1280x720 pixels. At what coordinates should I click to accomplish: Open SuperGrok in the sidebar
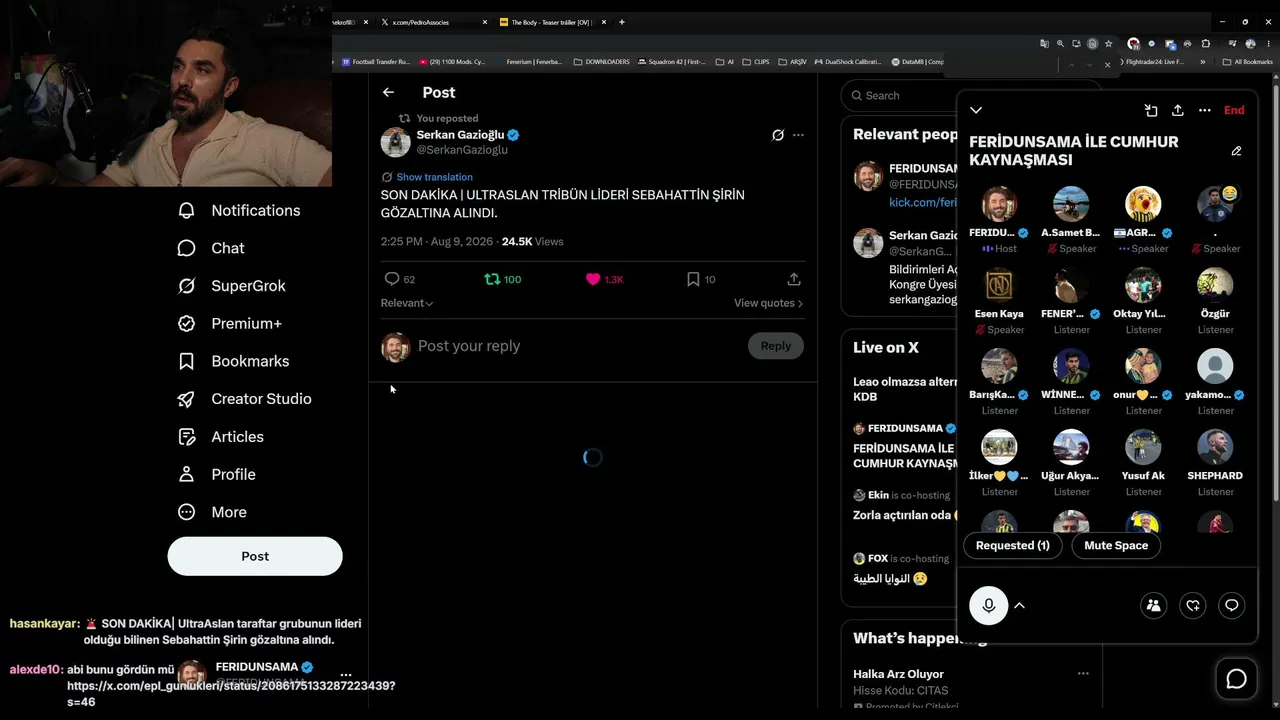tap(232, 286)
